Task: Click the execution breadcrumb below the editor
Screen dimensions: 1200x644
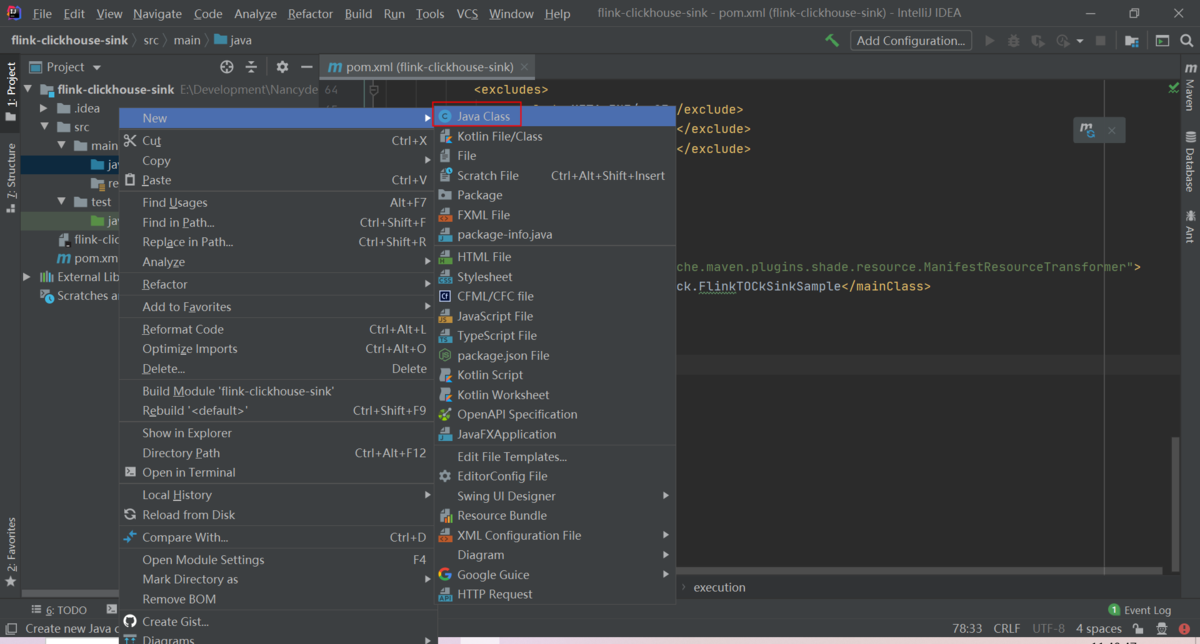Action: tap(719, 587)
